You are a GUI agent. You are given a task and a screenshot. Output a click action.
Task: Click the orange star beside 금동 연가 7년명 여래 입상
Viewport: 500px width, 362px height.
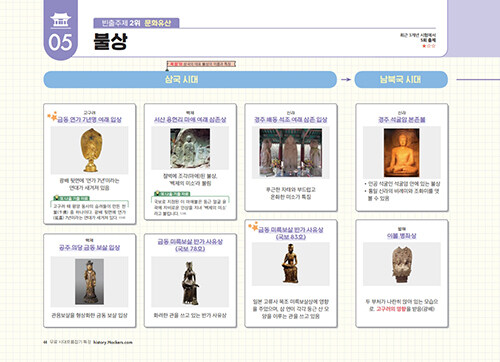tap(52, 116)
